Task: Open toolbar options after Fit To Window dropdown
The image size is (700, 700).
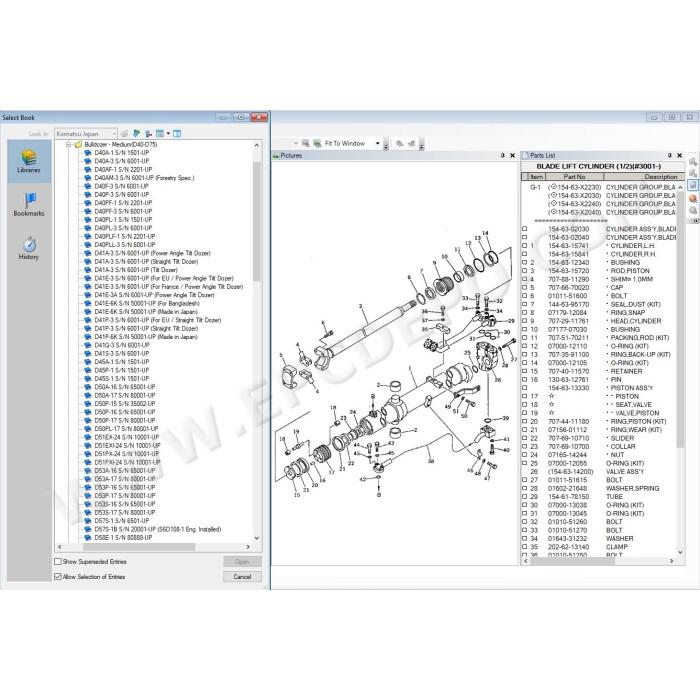Action: [386, 145]
